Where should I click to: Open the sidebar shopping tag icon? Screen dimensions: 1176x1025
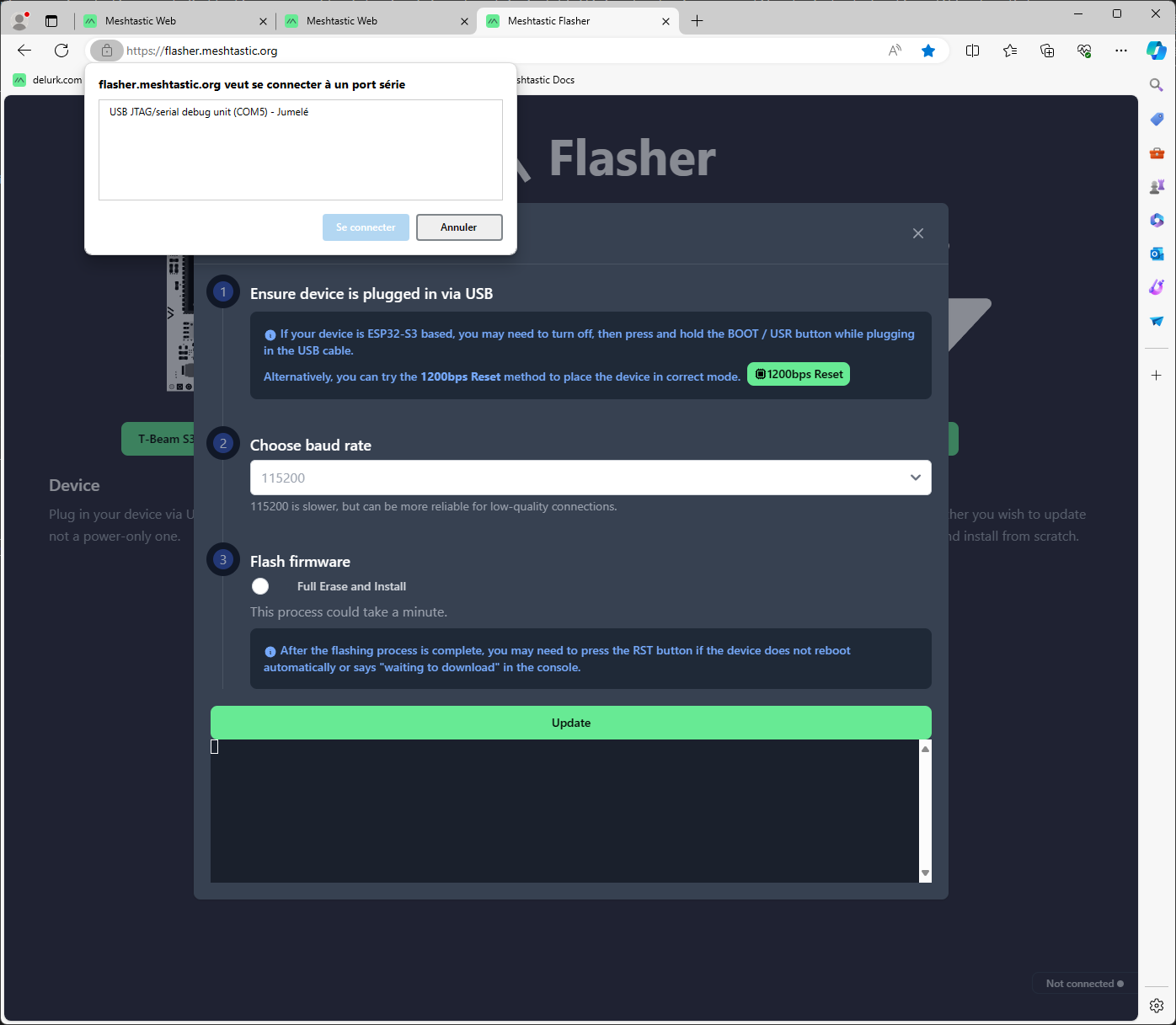point(1157,119)
